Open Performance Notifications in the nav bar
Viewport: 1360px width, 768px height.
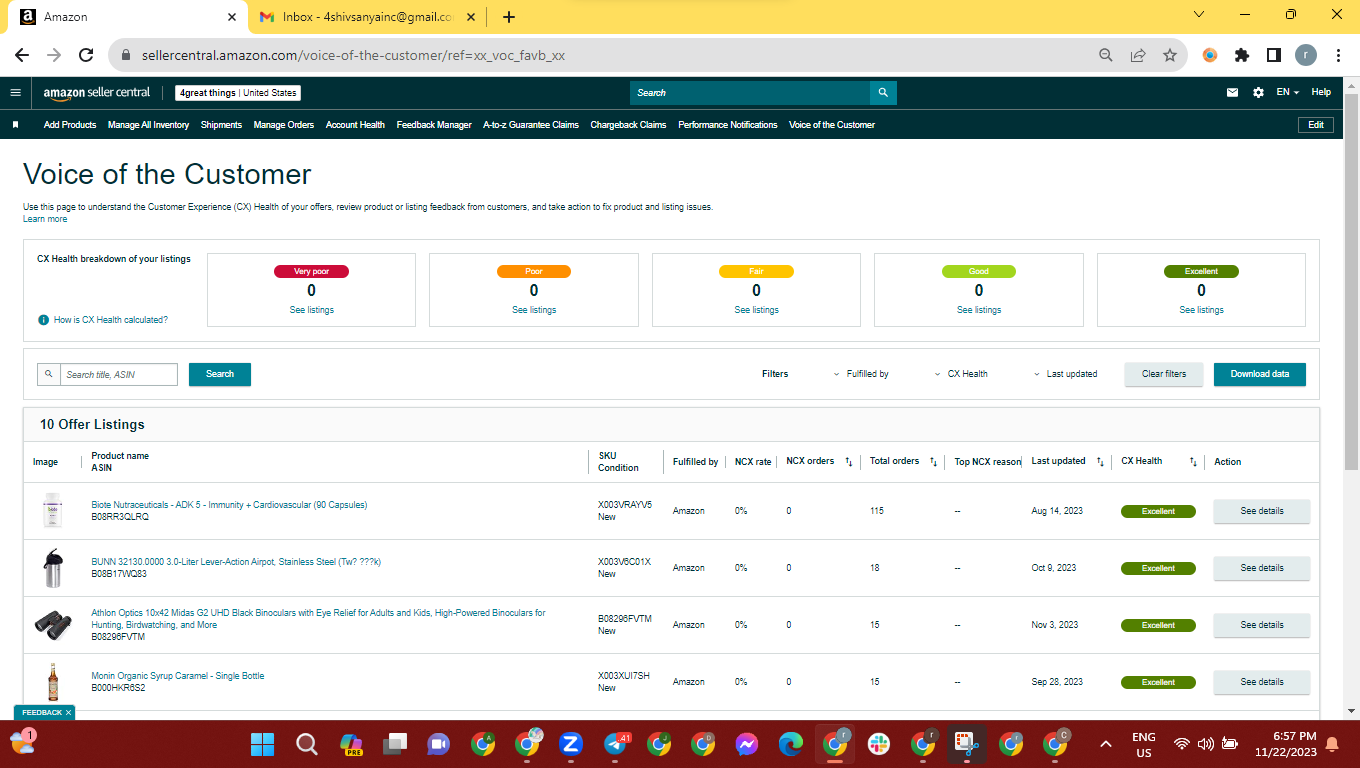coord(728,125)
